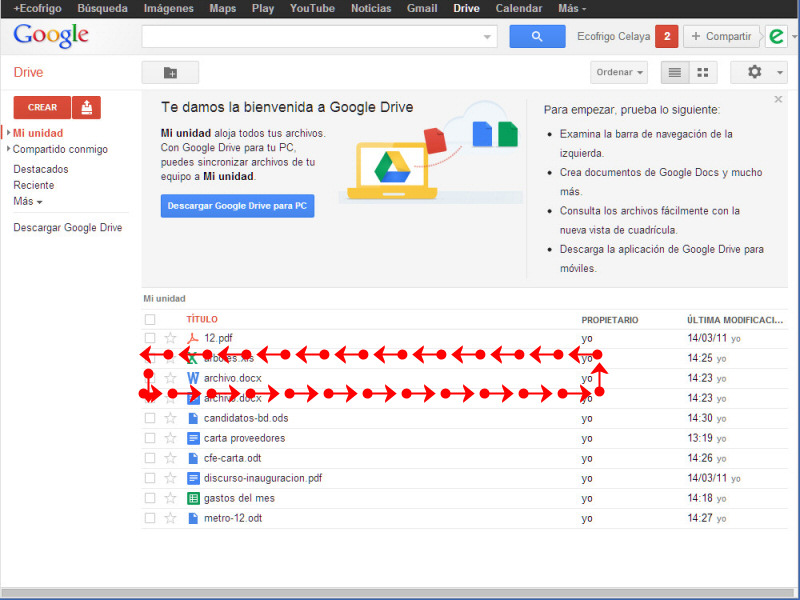Switch to grid view icon

(703, 72)
